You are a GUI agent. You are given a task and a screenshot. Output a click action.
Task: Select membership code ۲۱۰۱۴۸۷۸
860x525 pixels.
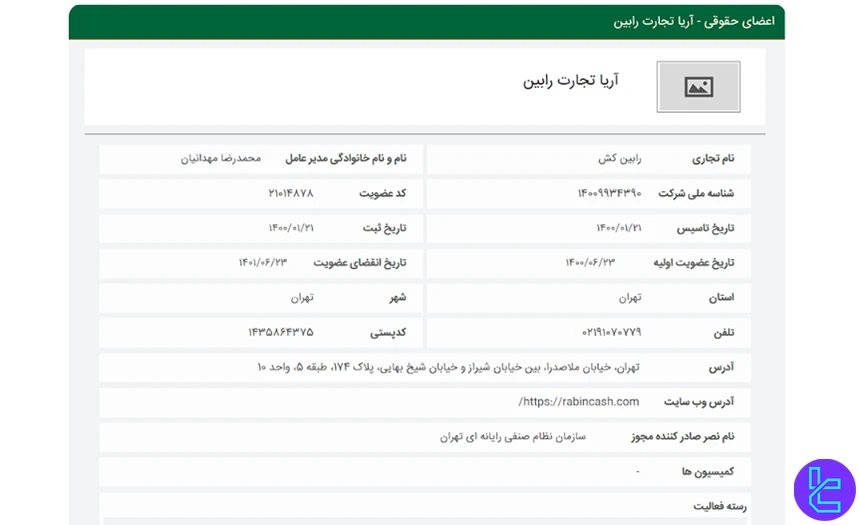[x=291, y=193]
